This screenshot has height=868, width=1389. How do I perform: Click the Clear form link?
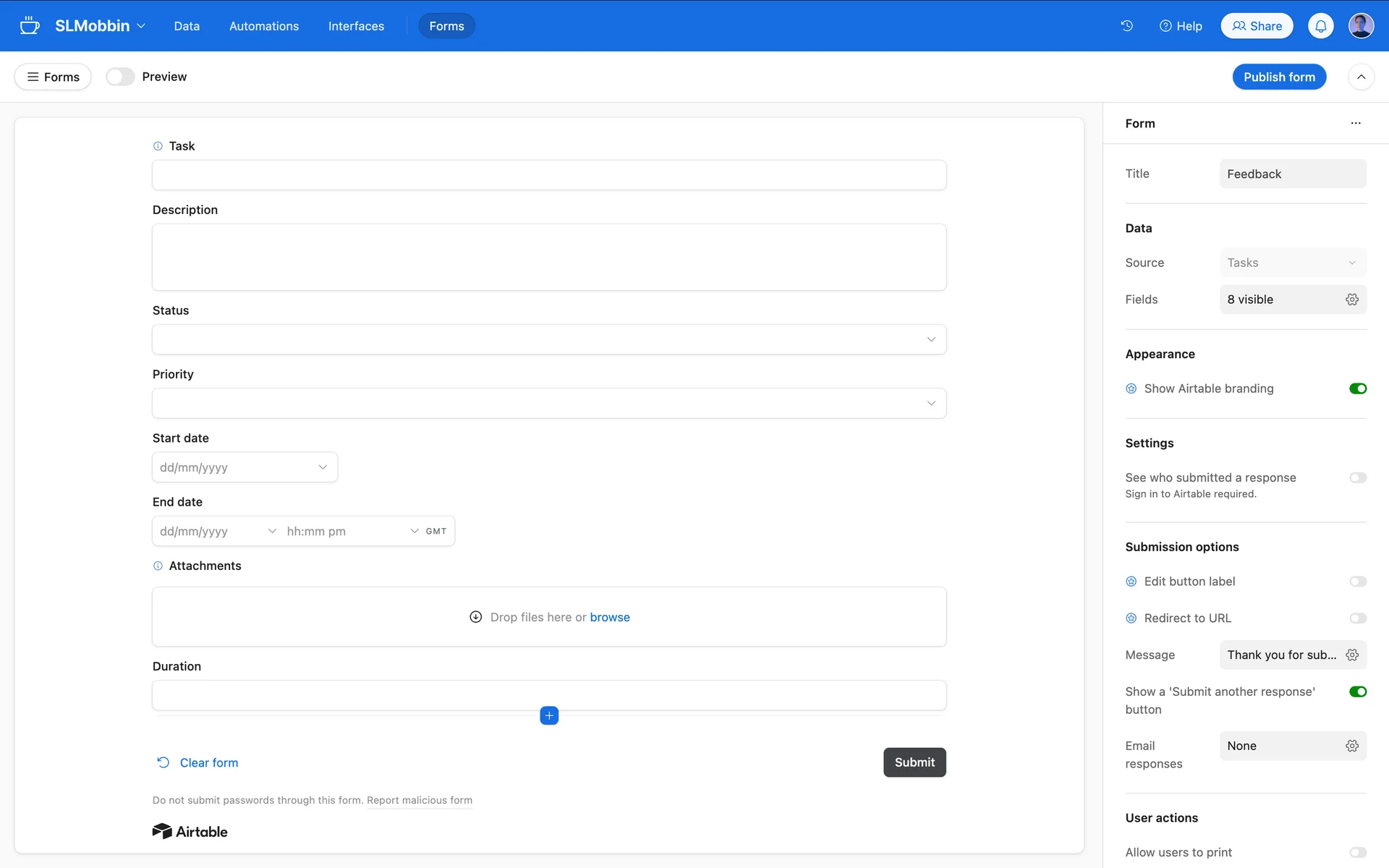click(x=208, y=762)
